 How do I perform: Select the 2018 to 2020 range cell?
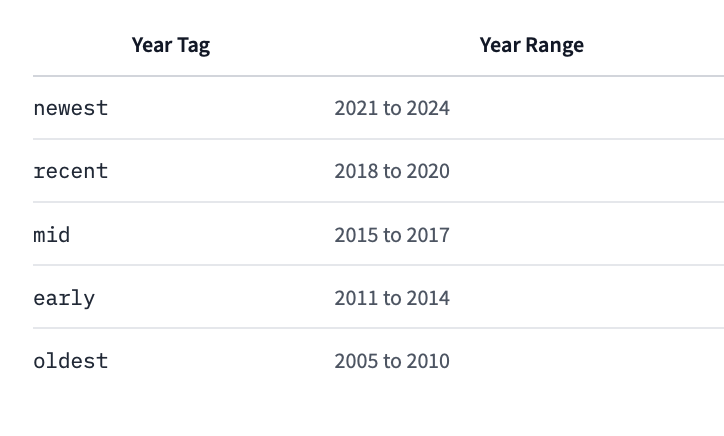392,171
